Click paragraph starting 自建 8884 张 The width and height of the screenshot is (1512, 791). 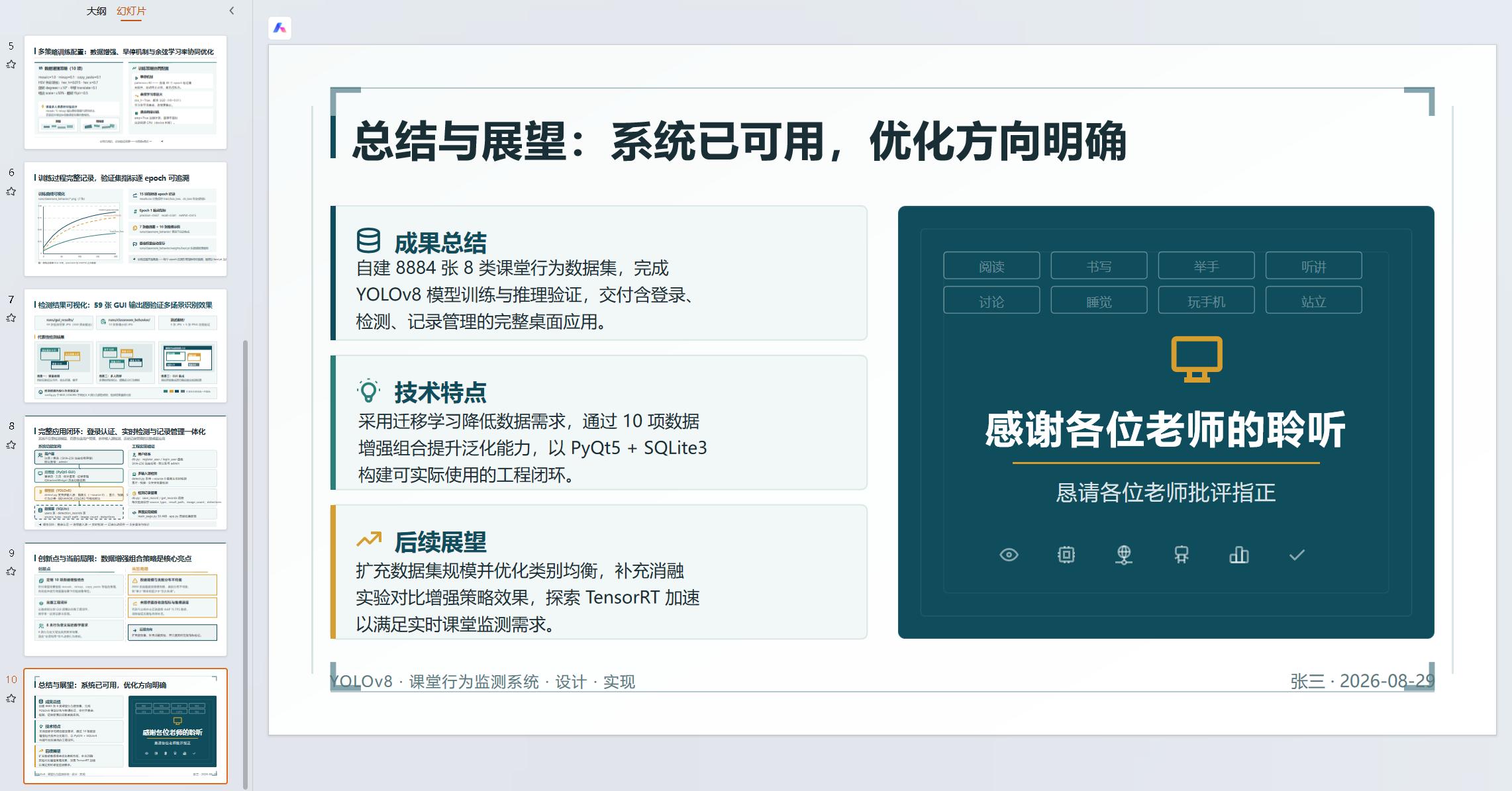click(527, 295)
